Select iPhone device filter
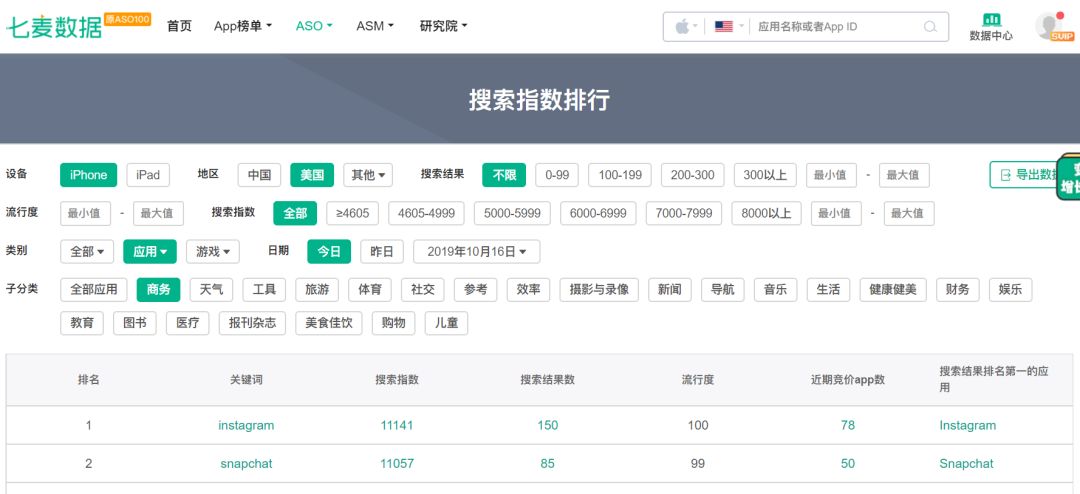Viewport: 1080px width, 494px height. (x=88, y=175)
